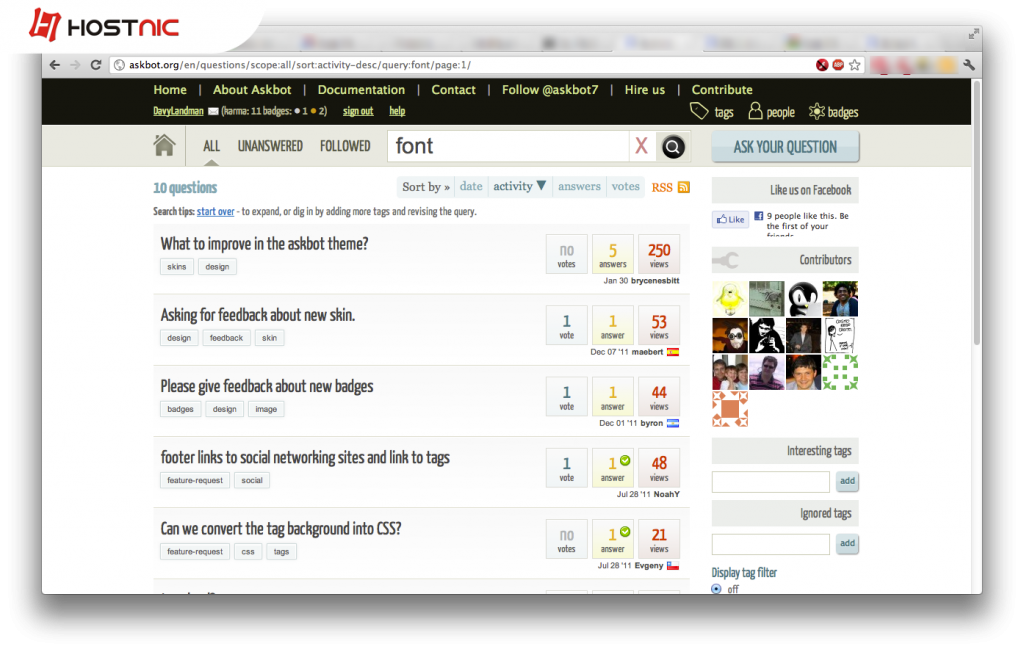Click the 'css' tag
The width and height of the screenshot is (1024, 652).
(x=248, y=551)
